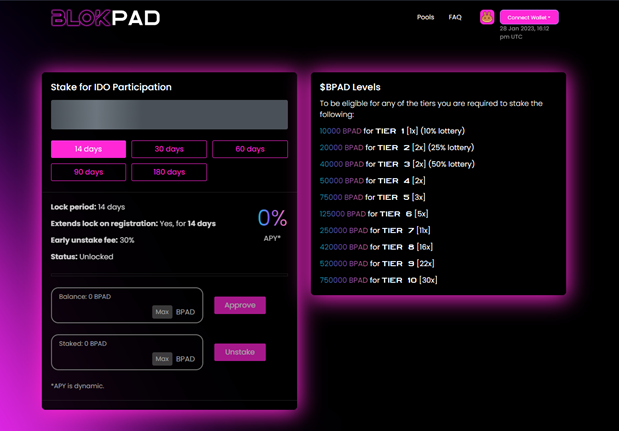620x432 pixels.
Task: Click the '28 Jan 2023' timestamp text
Action: coord(524,32)
